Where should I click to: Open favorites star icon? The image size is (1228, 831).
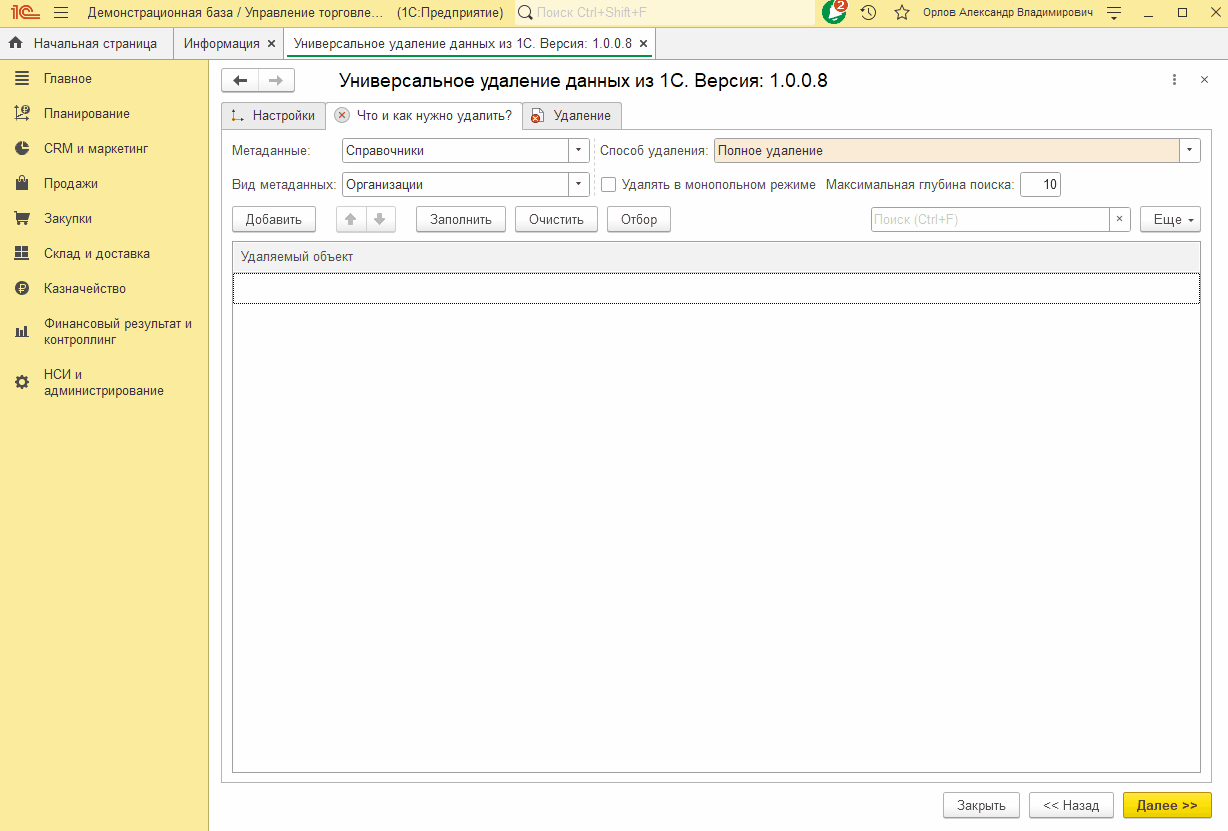point(901,13)
